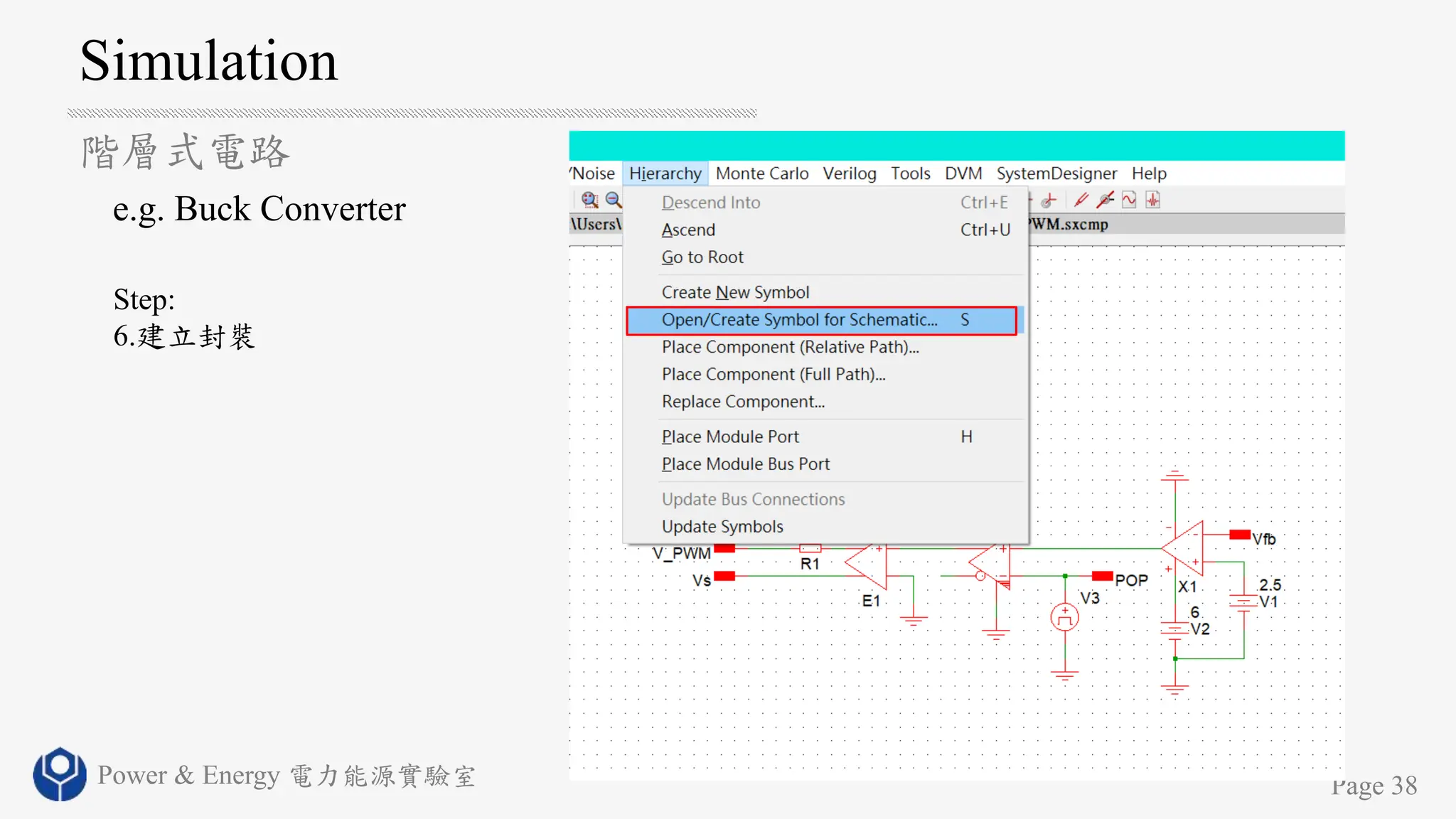The height and width of the screenshot is (819, 1456).
Task: Open the Hierarchy menu
Action: 665,173
